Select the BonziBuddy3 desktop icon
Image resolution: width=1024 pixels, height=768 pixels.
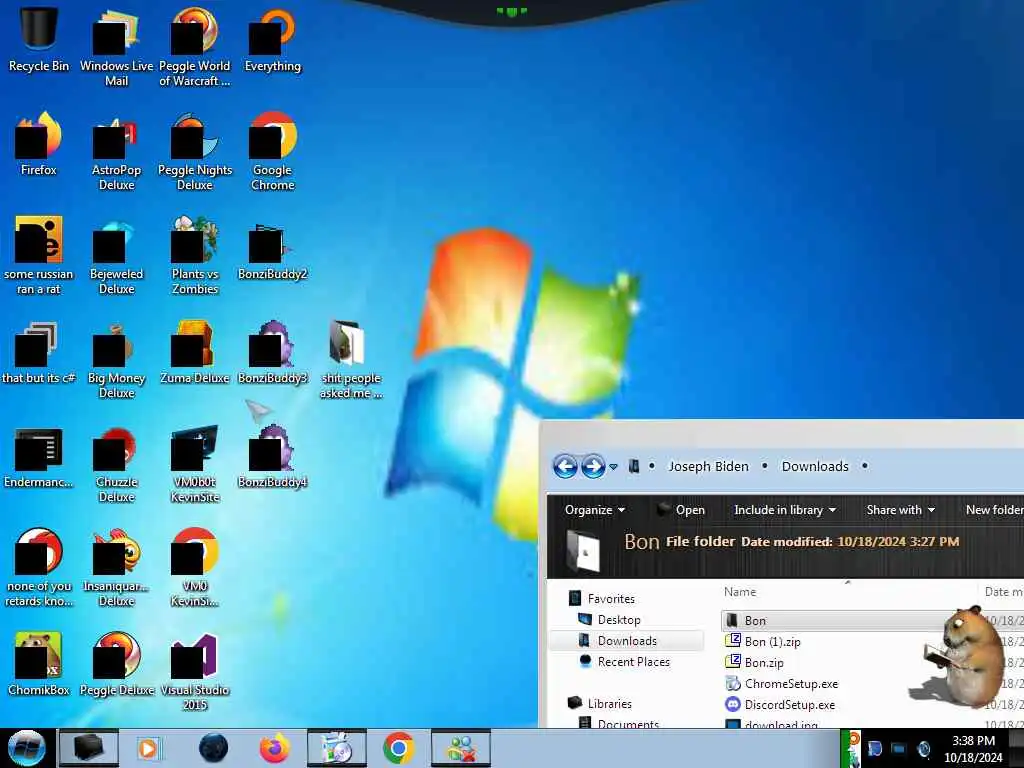pos(272,353)
